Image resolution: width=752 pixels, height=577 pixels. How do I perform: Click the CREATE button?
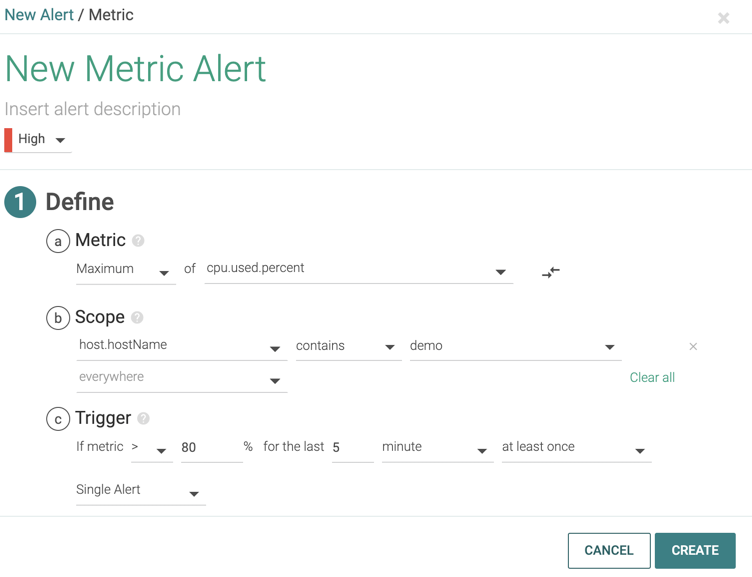click(x=695, y=551)
